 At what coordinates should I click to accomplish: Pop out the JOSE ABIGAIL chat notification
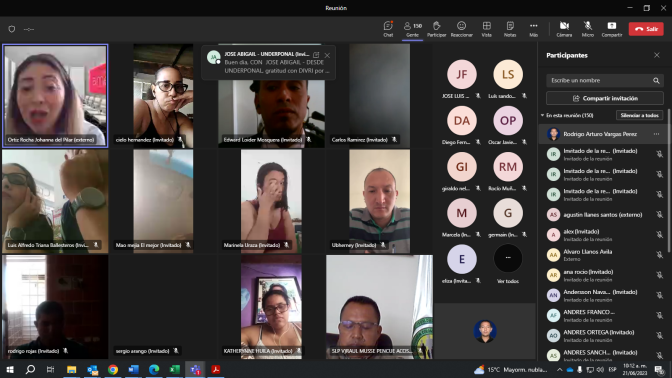pos(316,55)
